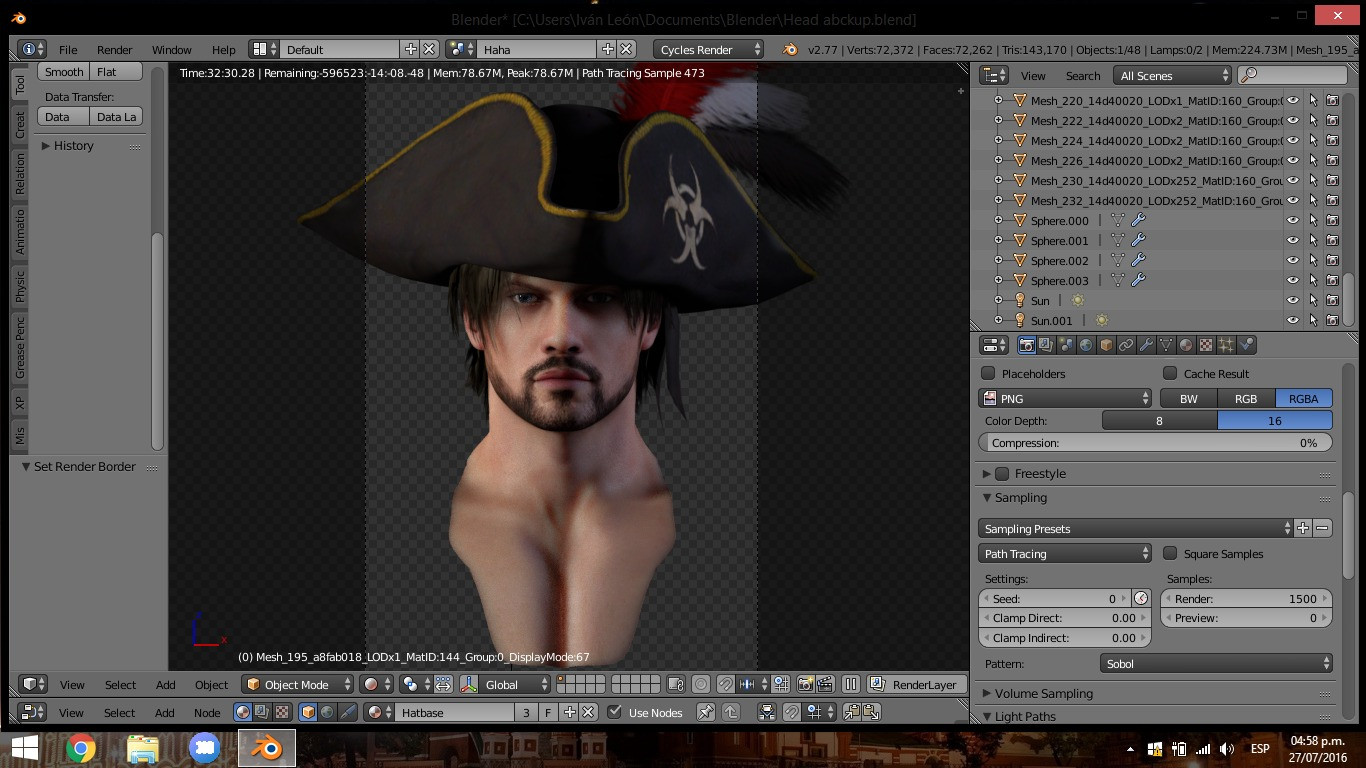Select the compositing node tree type icon
Image resolution: width=1366 pixels, height=768 pixels.
point(262,712)
